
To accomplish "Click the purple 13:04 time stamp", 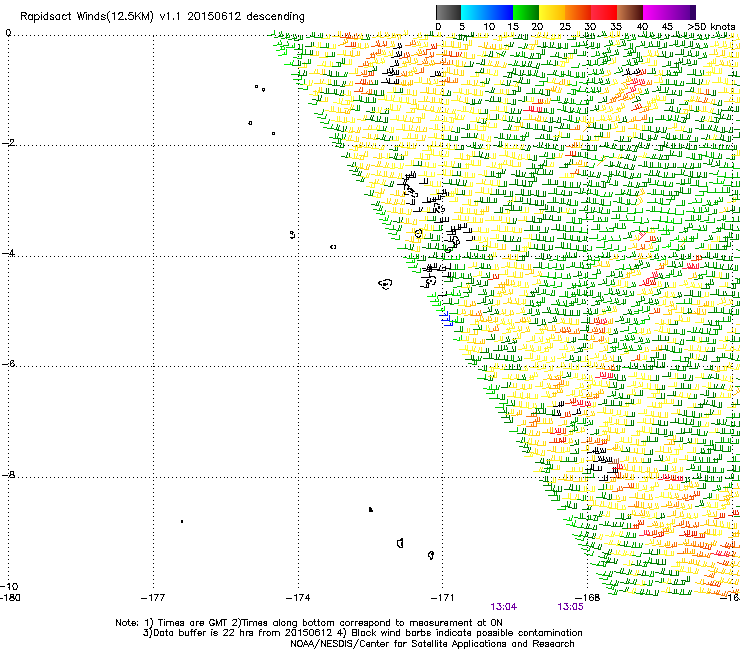I will [504, 607].
